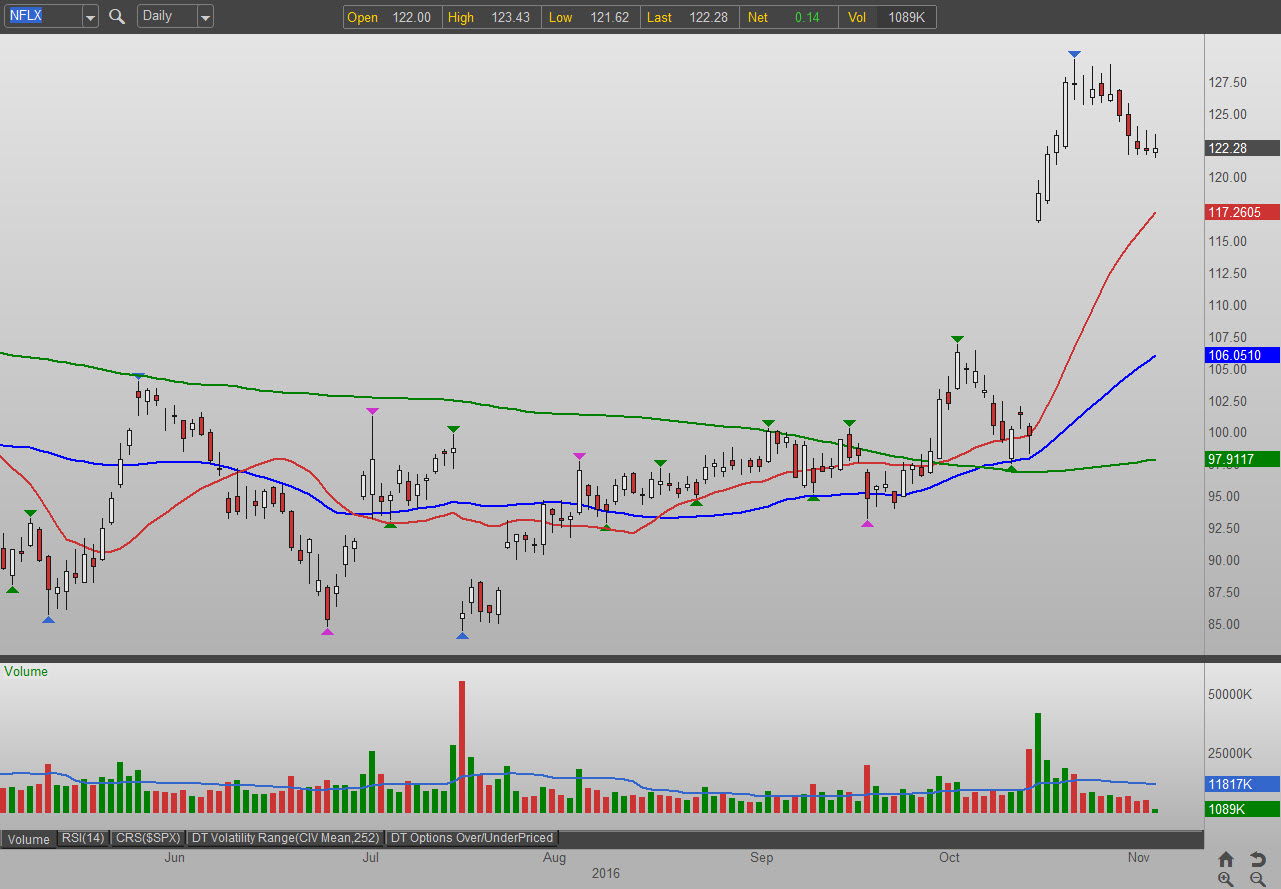This screenshot has height=889, width=1281.
Task: Show DT Volatility Range tab
Action: [286, 838]
